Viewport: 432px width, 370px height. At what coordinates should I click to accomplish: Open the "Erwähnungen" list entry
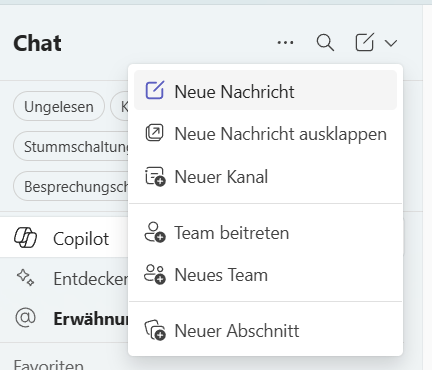pos(64,318)
